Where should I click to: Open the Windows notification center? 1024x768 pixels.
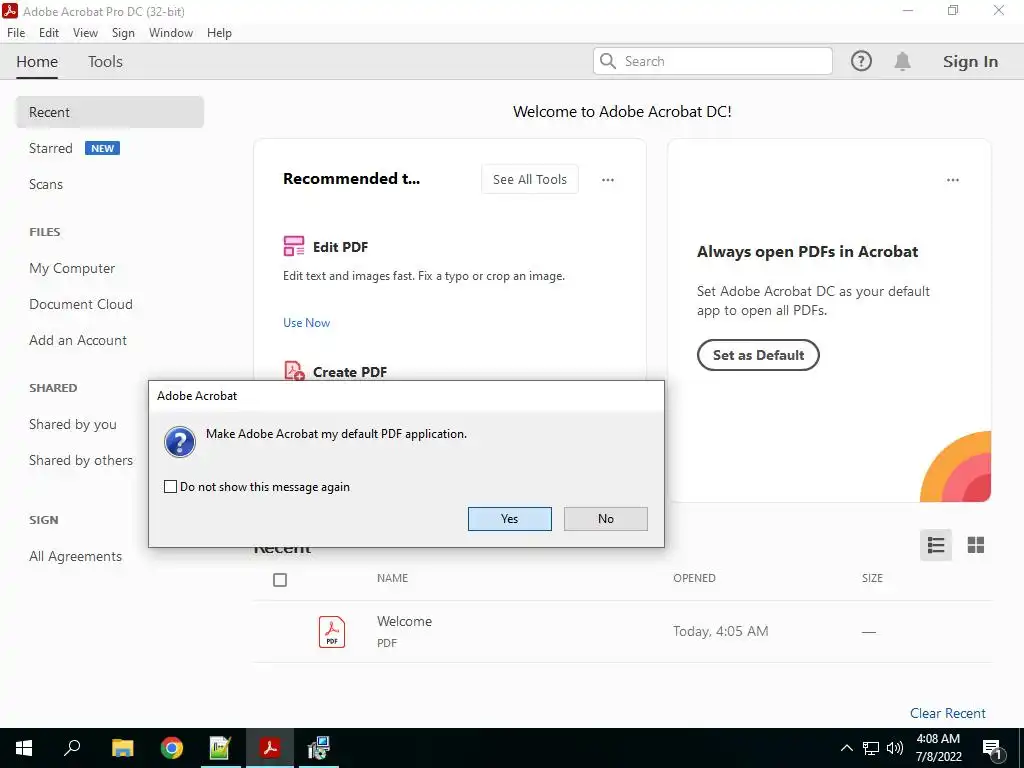coord(992,749)
